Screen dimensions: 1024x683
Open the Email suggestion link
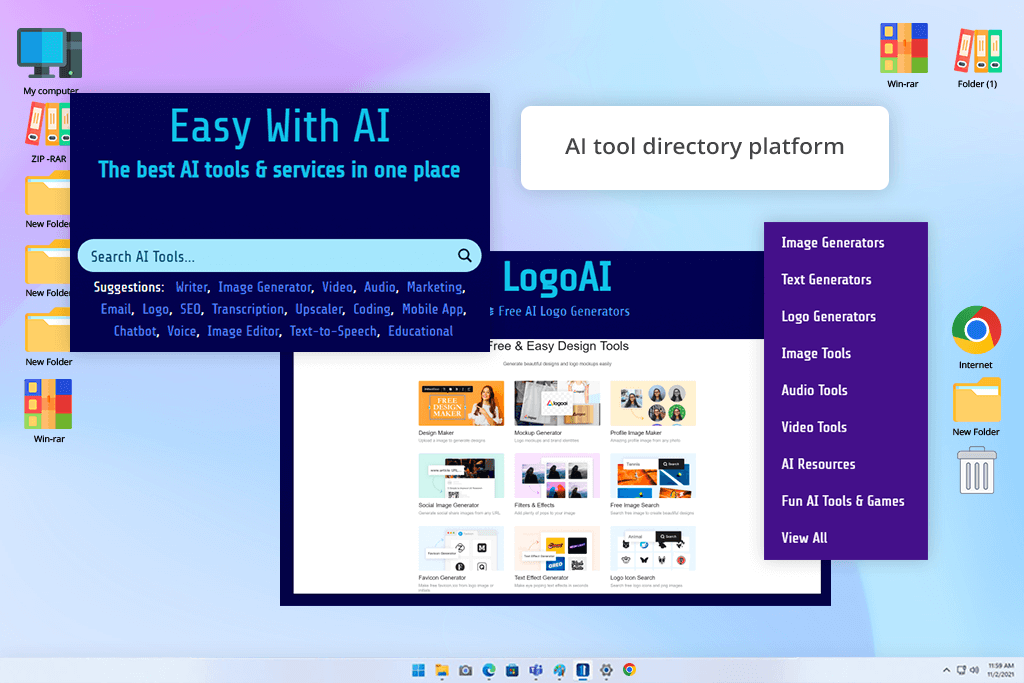116,310
